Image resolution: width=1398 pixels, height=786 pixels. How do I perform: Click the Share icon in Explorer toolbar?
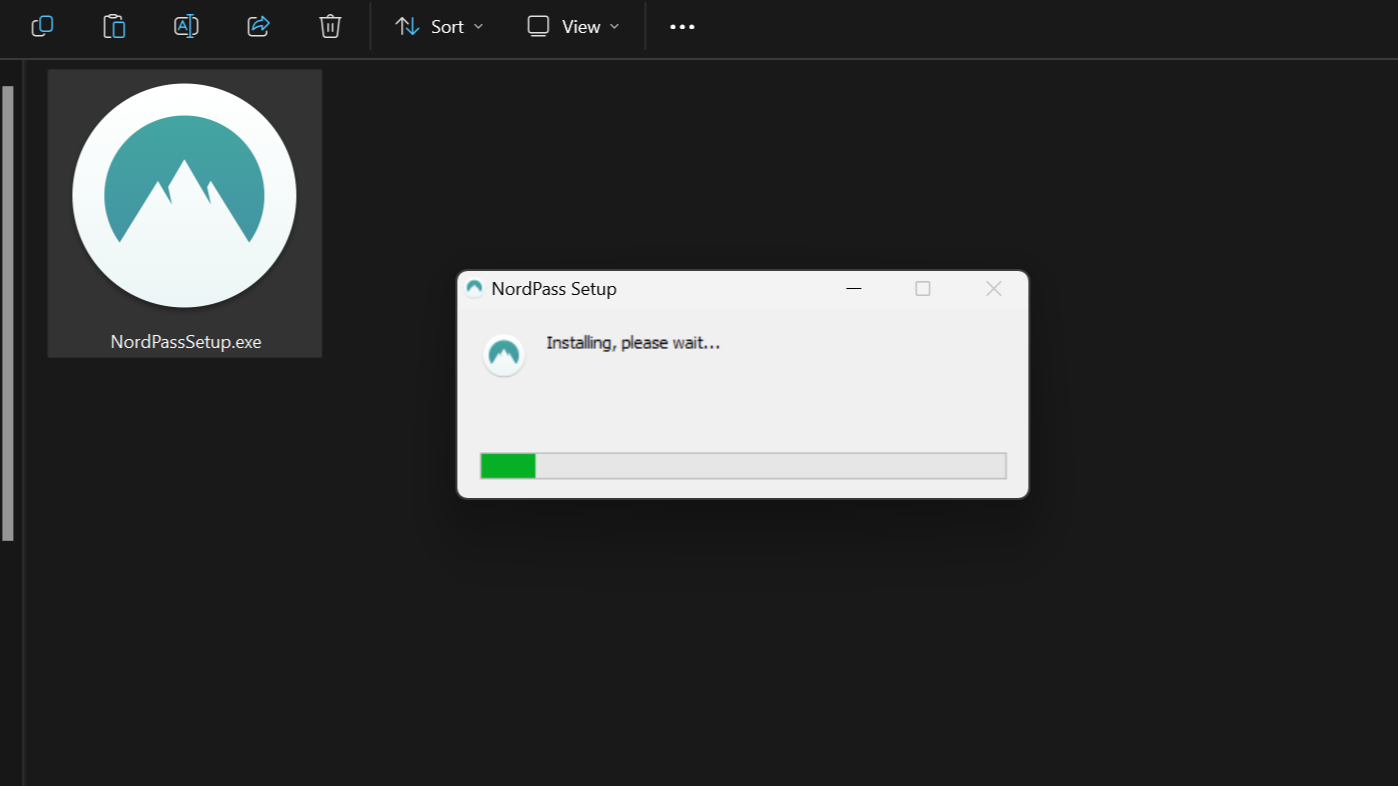pyautogui.click(x=258, y=27)
